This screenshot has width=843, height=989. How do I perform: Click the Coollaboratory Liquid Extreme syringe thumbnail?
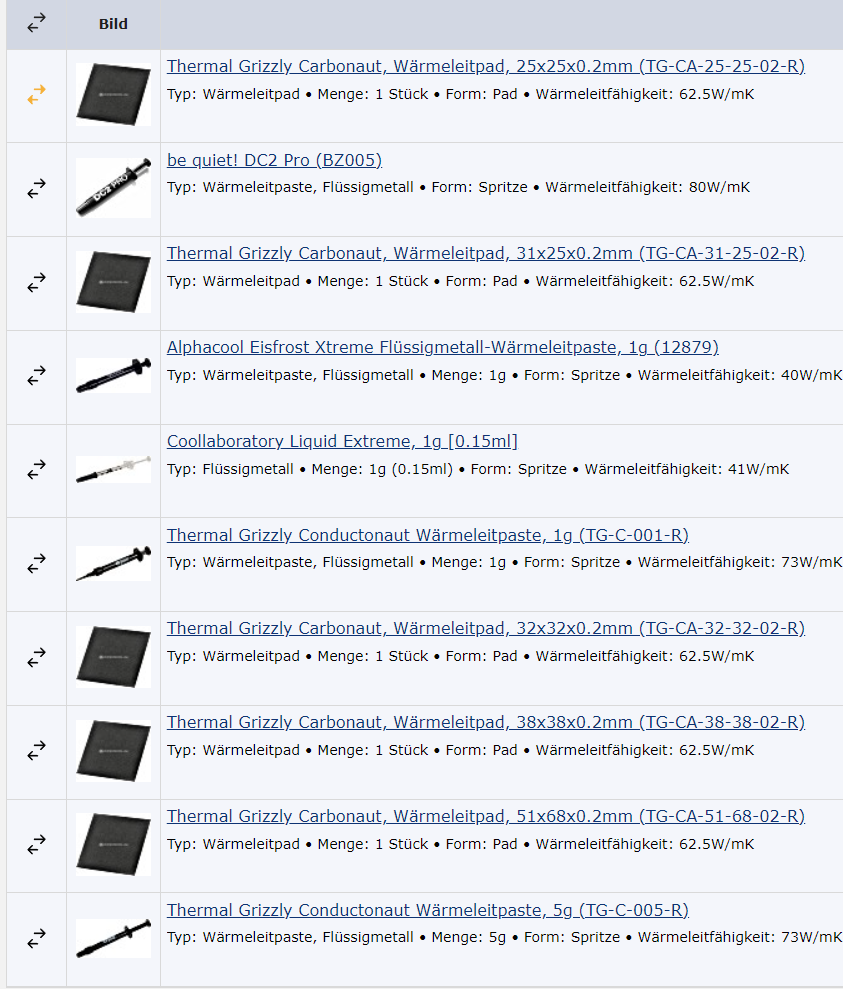(113, 470)
